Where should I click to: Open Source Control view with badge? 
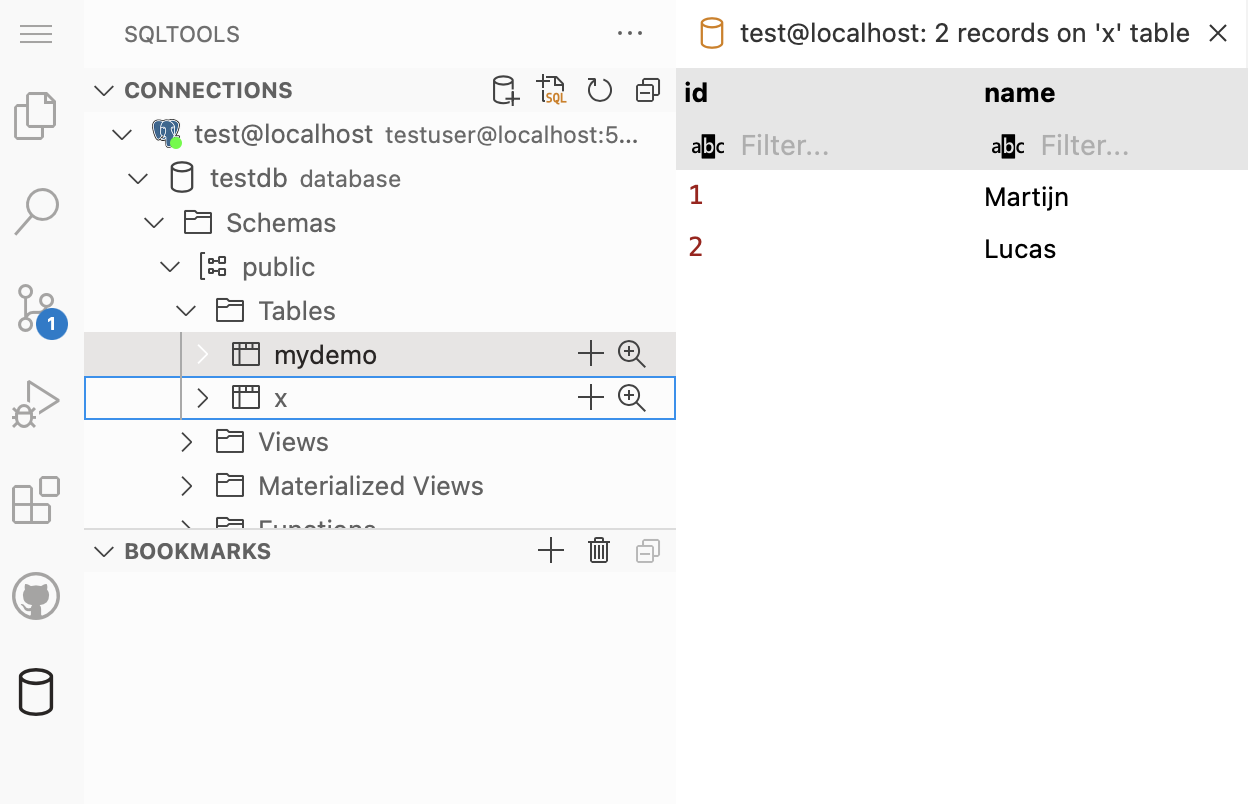[36, 308]
